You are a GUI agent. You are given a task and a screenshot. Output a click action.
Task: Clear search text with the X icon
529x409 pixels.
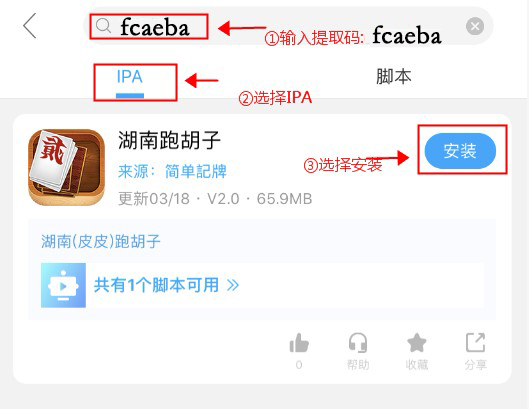click(x=475, y=26)
